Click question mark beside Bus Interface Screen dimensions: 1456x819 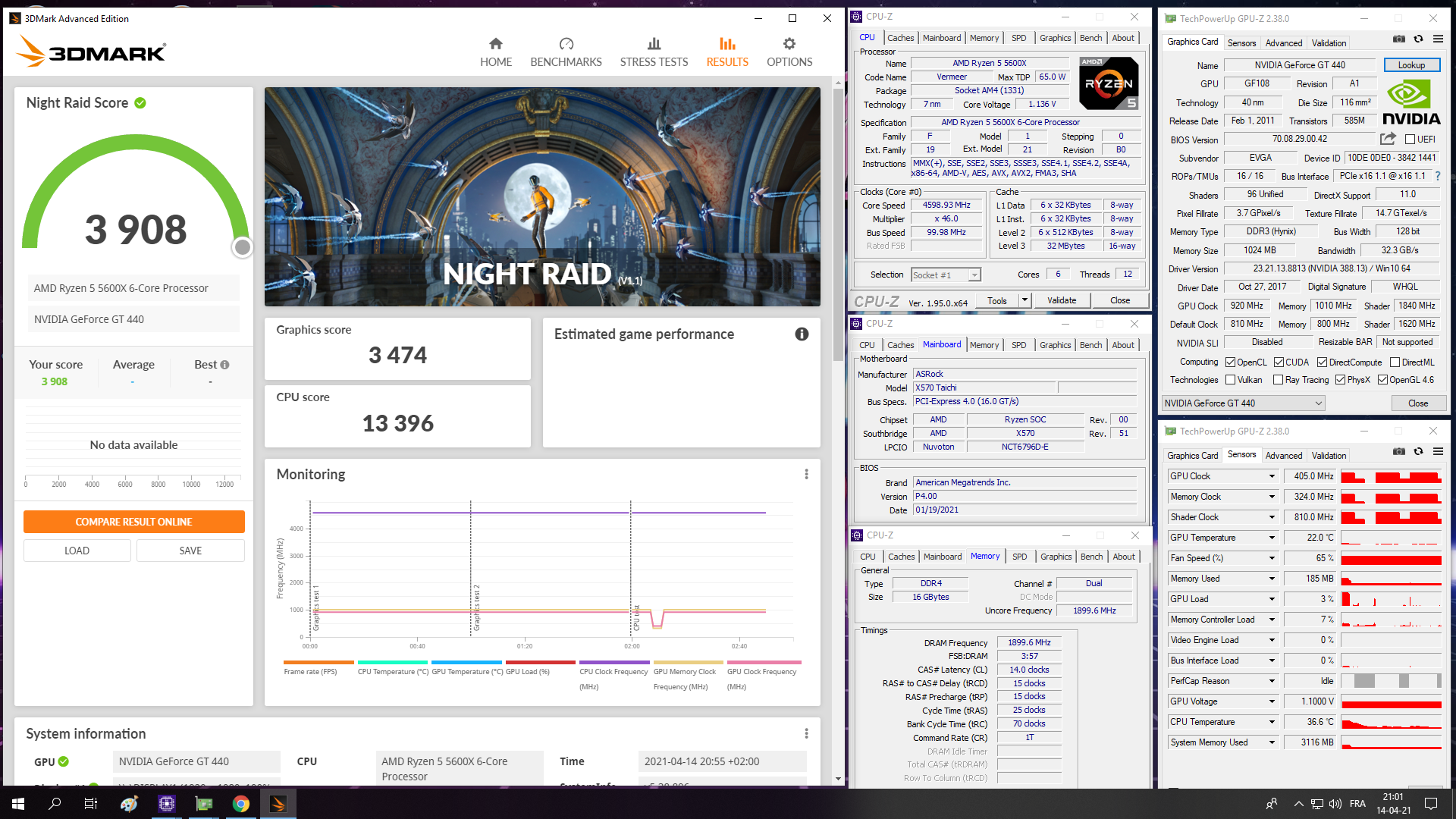(1437, 176)
